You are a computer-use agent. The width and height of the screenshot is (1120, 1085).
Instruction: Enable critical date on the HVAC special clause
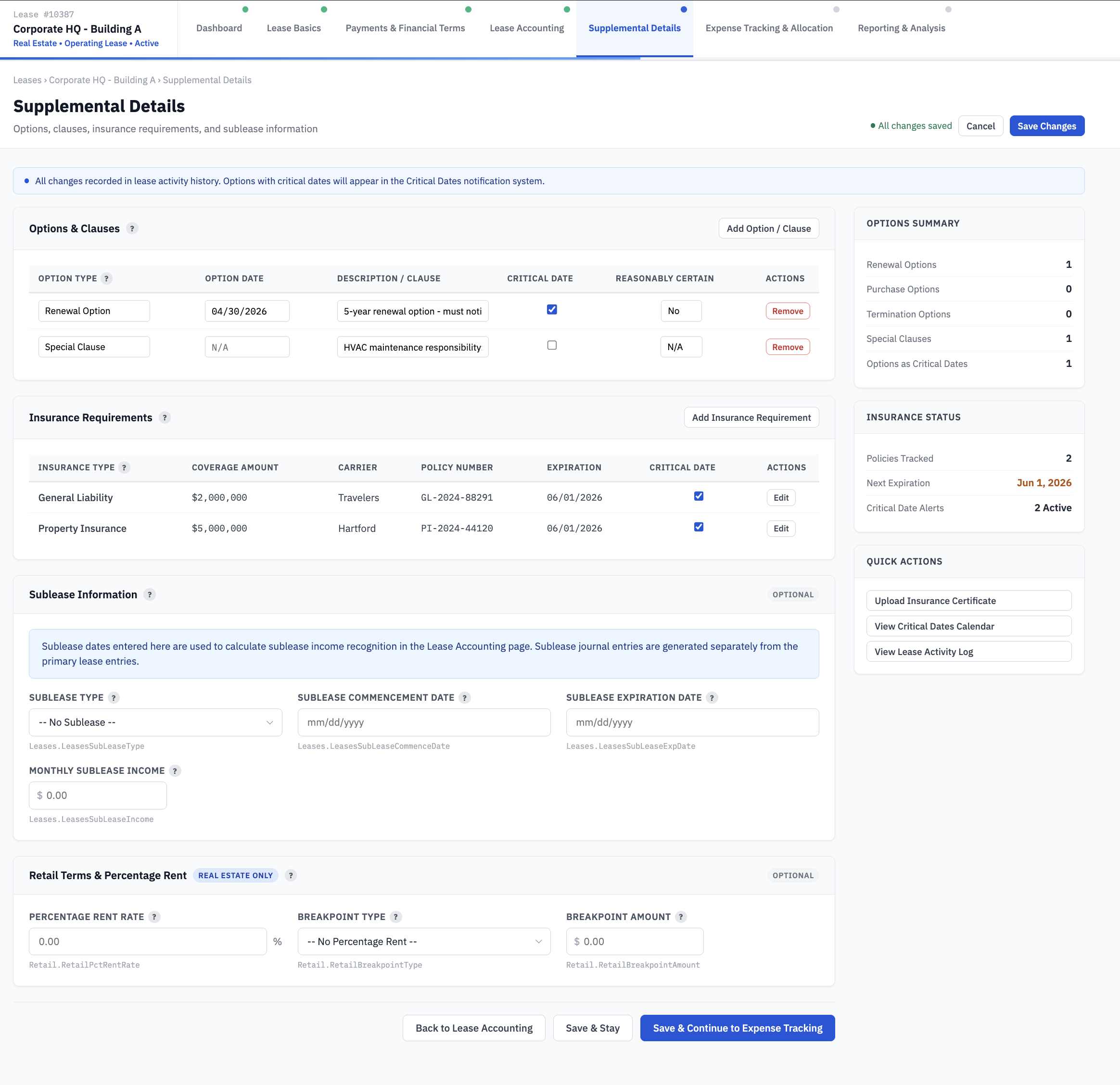551,344
